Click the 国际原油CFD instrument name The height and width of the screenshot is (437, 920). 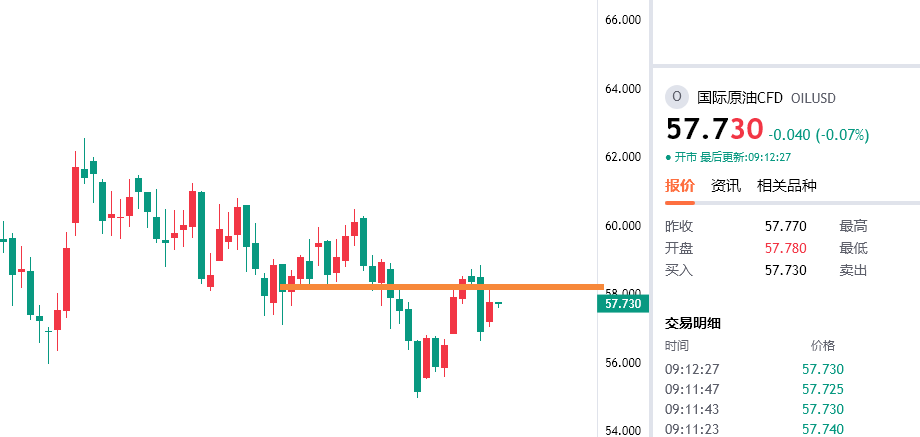[x=739, y=97]
